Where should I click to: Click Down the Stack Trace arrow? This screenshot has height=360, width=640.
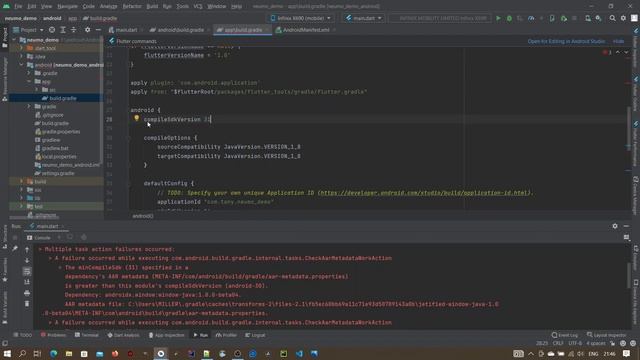point(27,260)
